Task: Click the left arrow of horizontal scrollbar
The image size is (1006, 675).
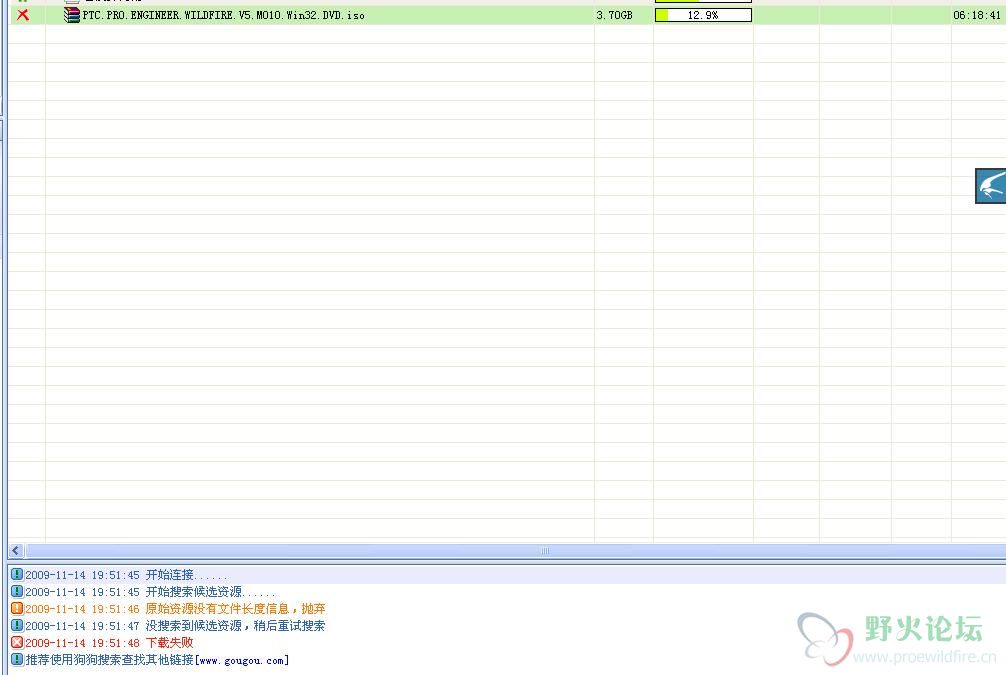Action: point(17,551)
